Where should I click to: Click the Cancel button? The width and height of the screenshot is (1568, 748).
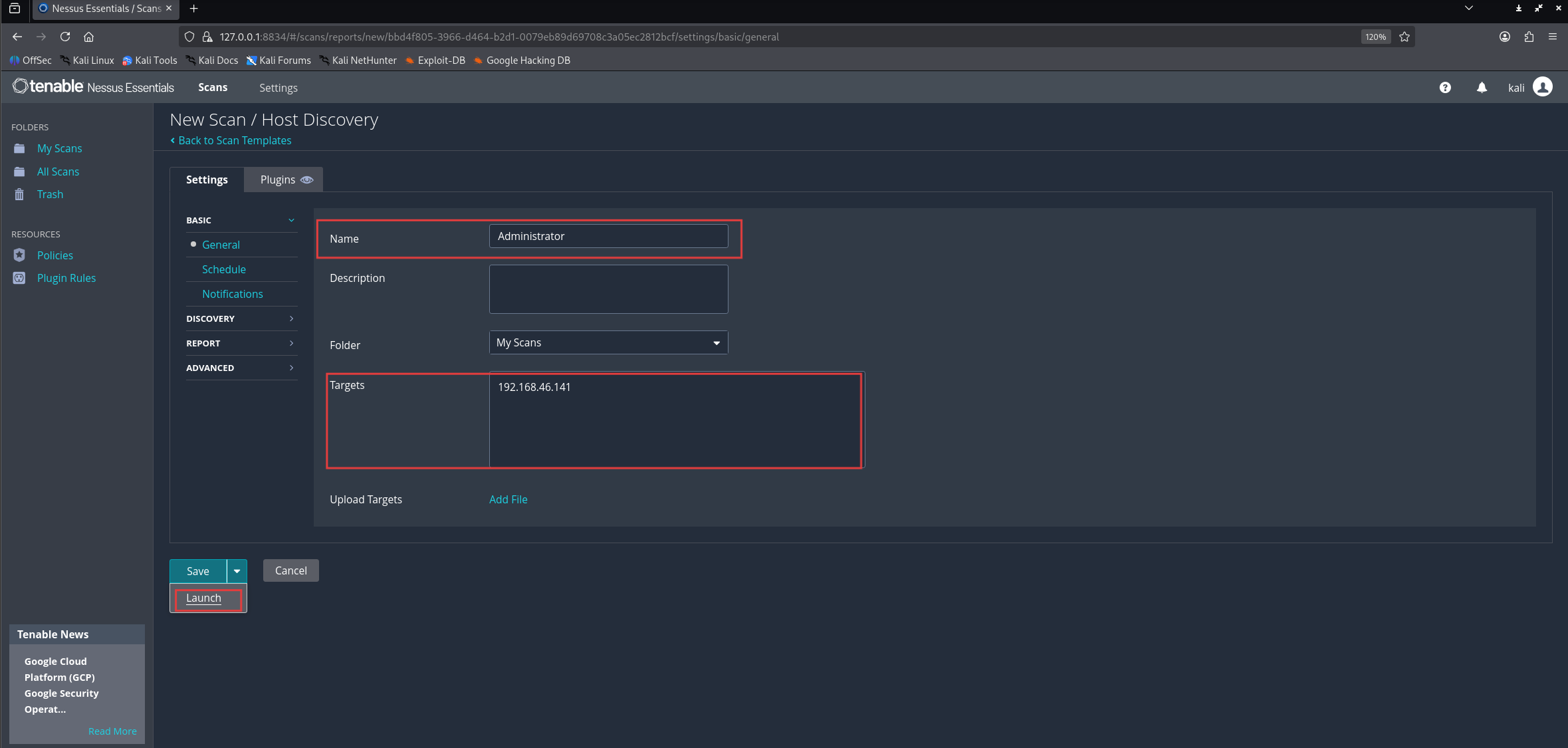[x=290, y=571]
